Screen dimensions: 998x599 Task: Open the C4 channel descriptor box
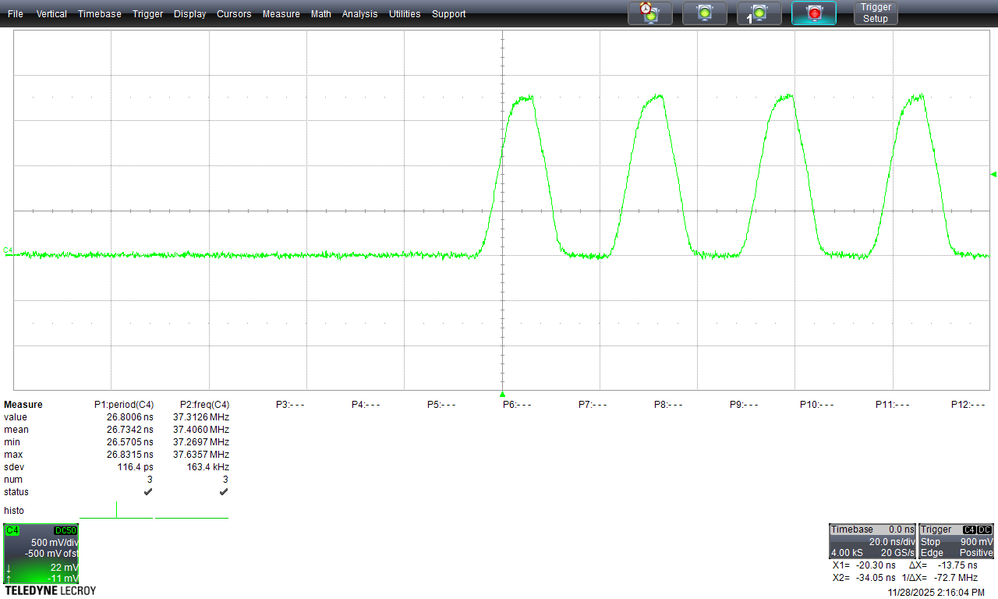point(41,554)
